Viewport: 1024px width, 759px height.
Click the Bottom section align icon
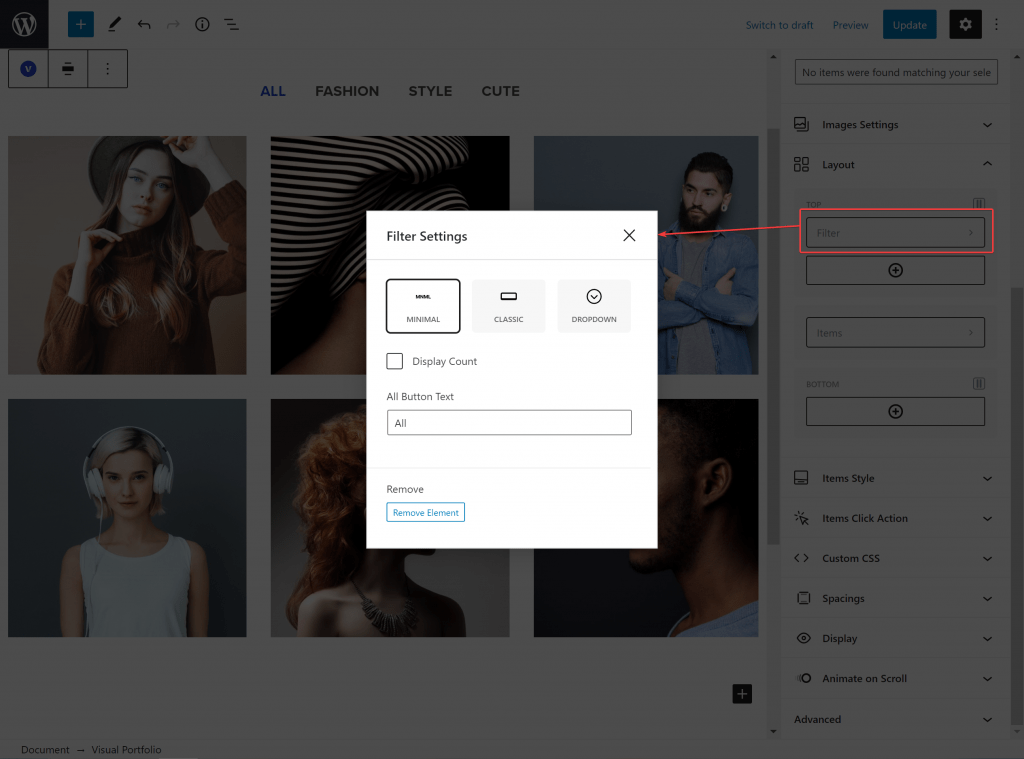coord(978,383)
